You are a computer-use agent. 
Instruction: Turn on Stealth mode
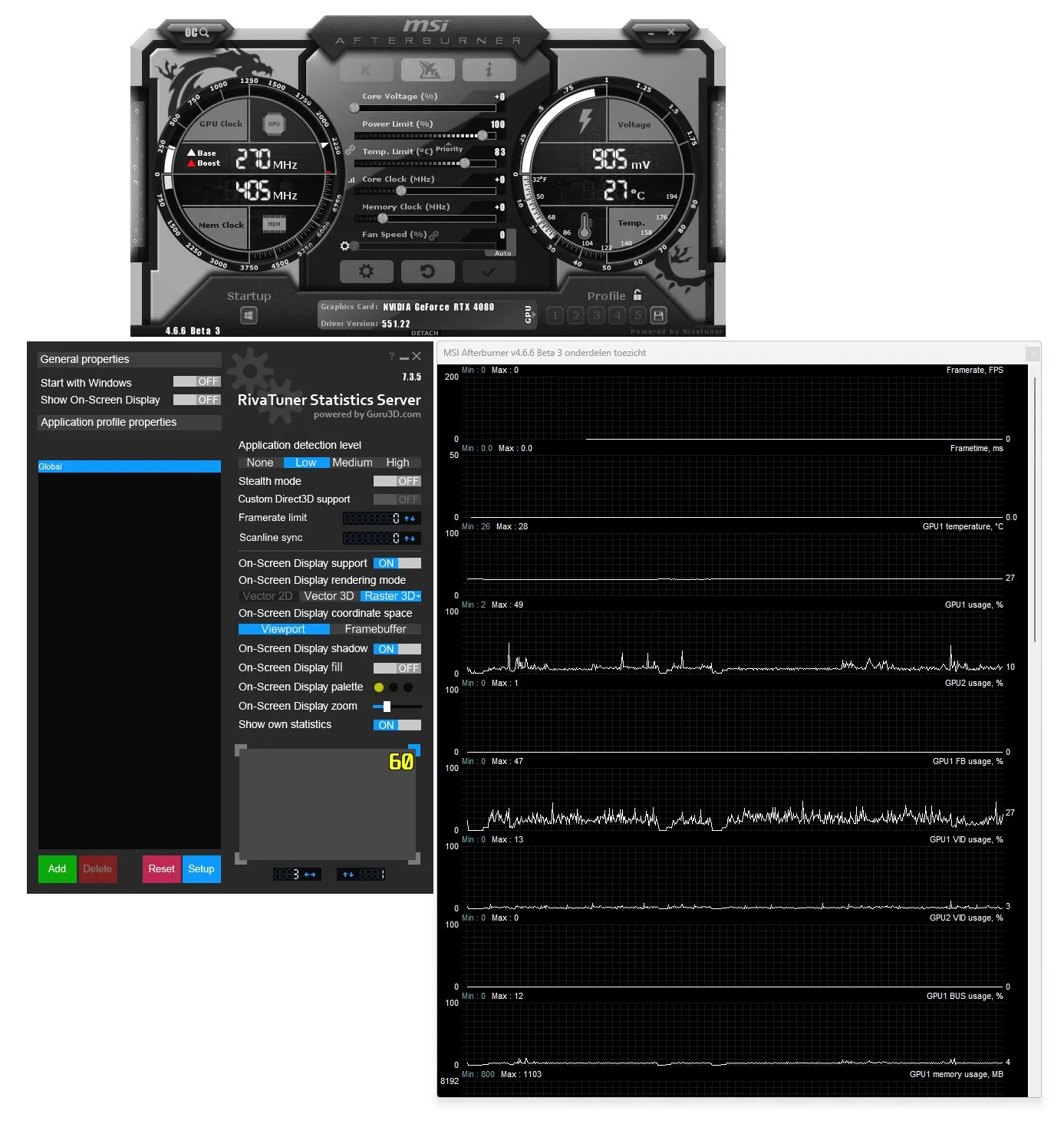pos(396,481)
